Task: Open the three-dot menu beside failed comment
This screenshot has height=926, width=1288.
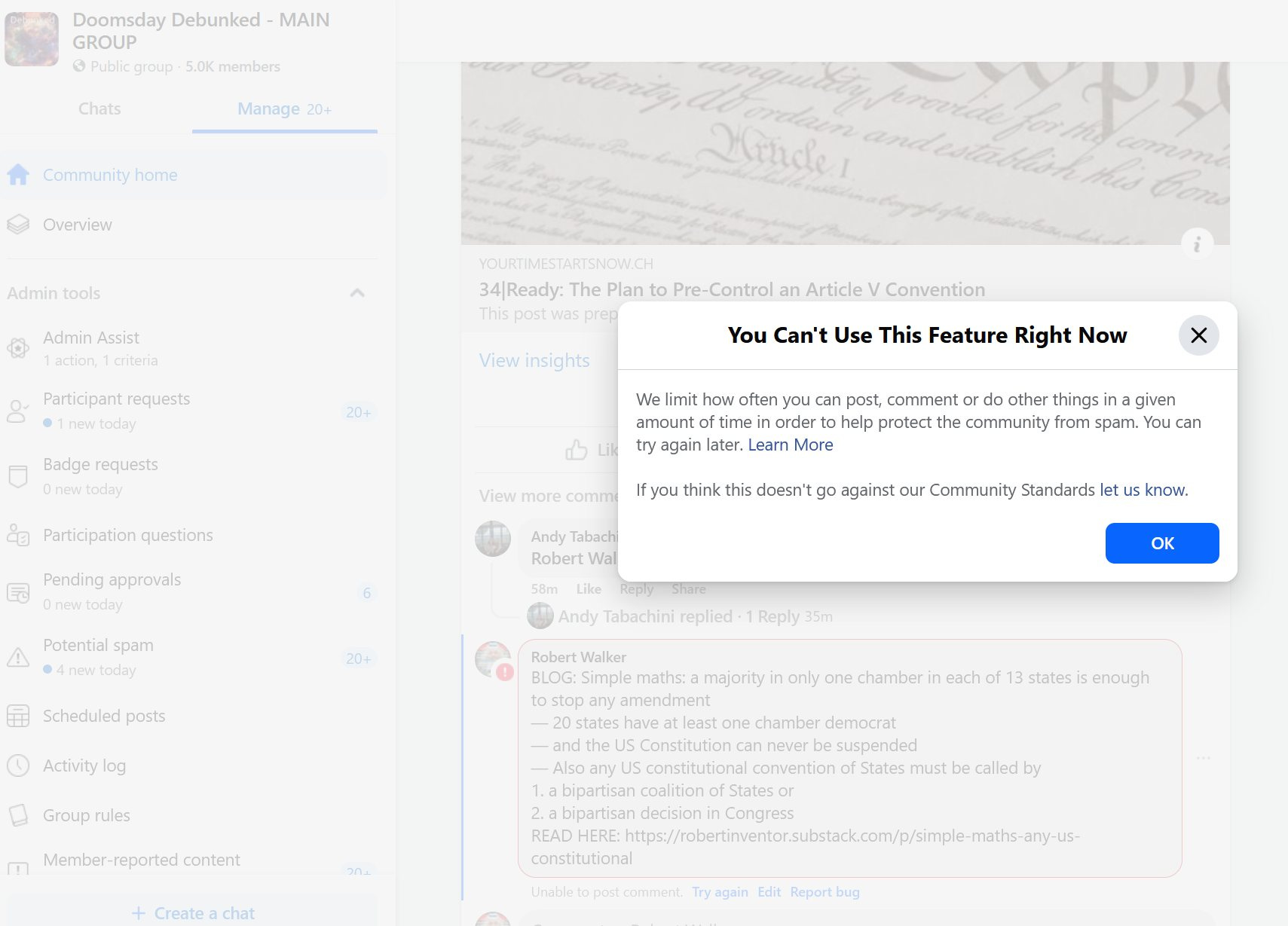Action: pyautogui.click(x=1204, y=757)
